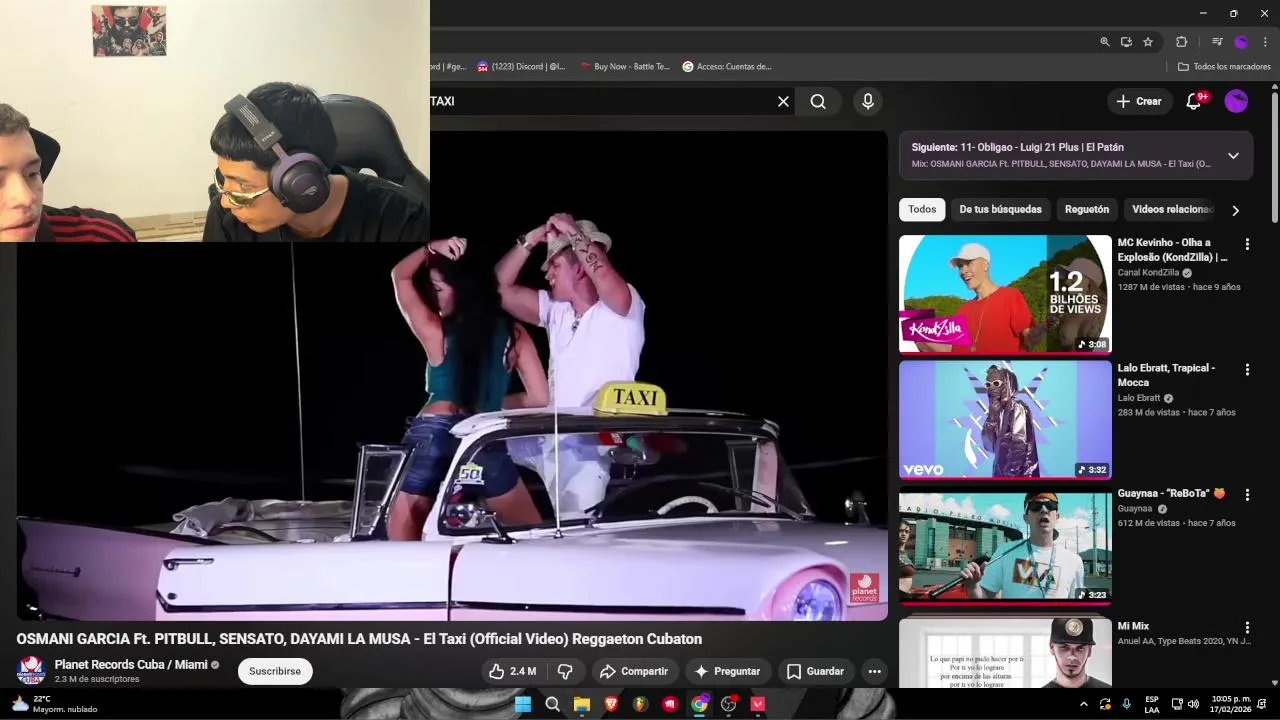Open more actions ellipsis under video
1280x720 pixels.
874,672
